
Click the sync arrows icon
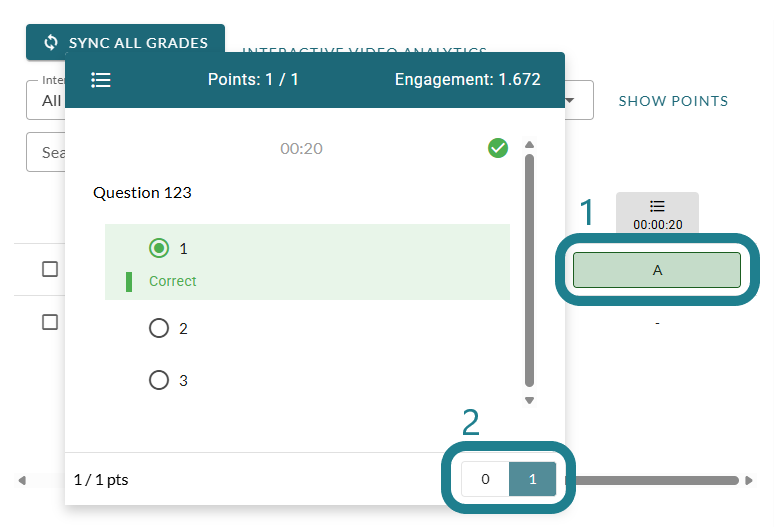(x=51, y=42)
